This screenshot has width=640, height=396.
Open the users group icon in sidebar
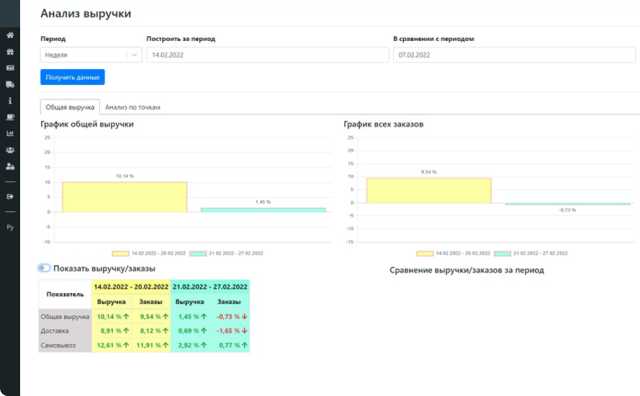[x=10, y=150]
